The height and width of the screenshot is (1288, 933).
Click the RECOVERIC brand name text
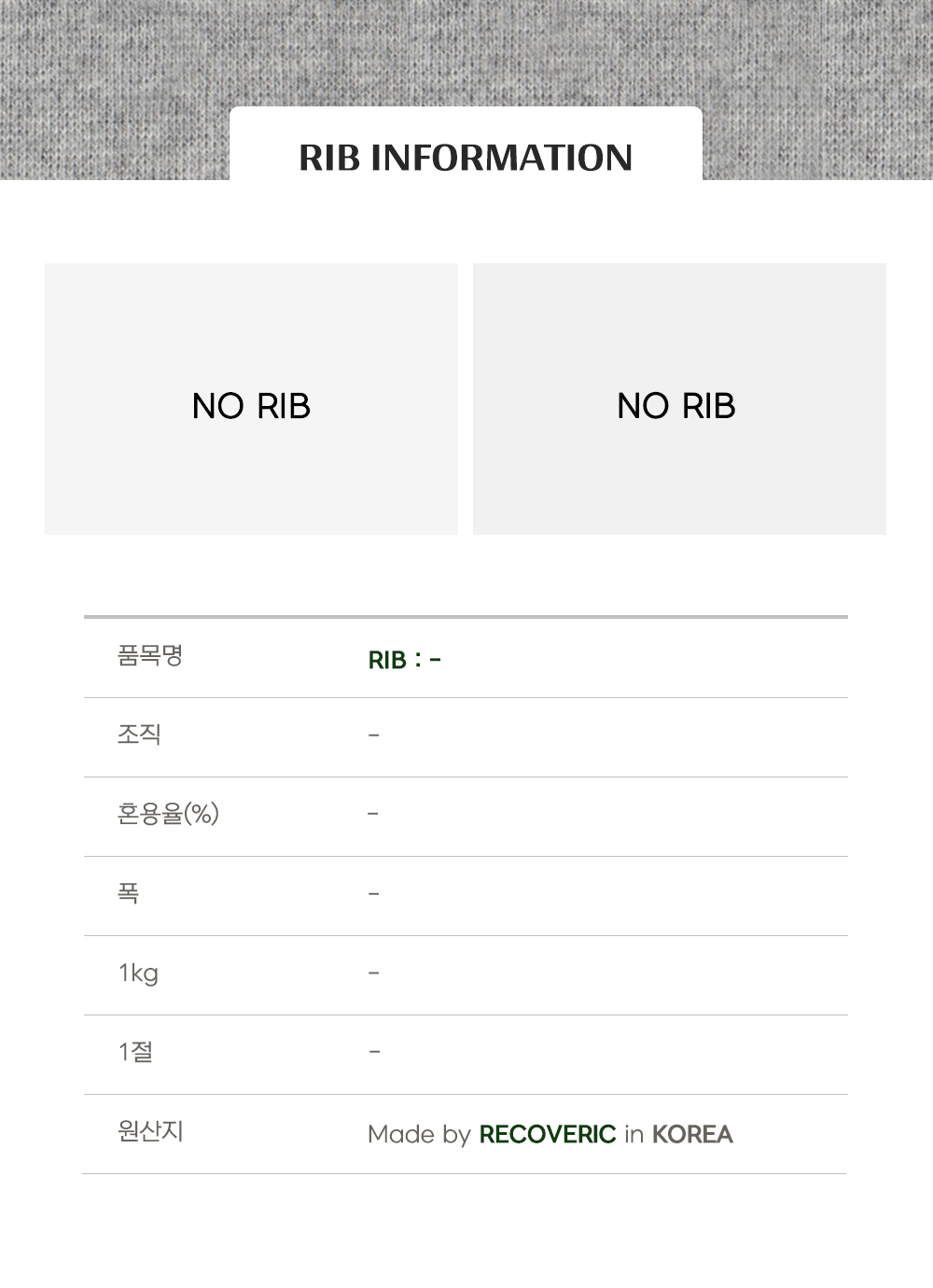pos(548,1134)
